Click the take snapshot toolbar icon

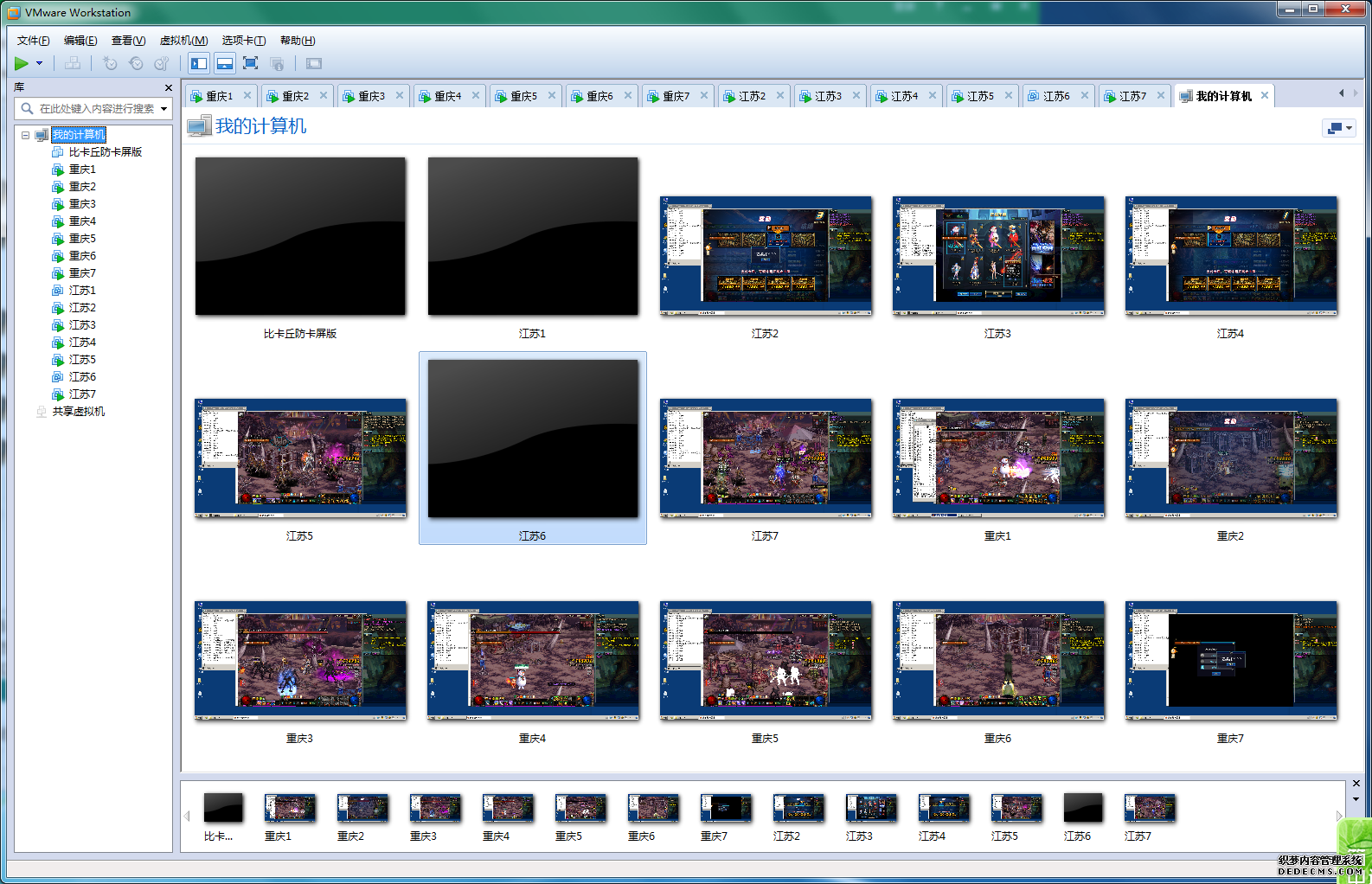(x=110, y=63)
